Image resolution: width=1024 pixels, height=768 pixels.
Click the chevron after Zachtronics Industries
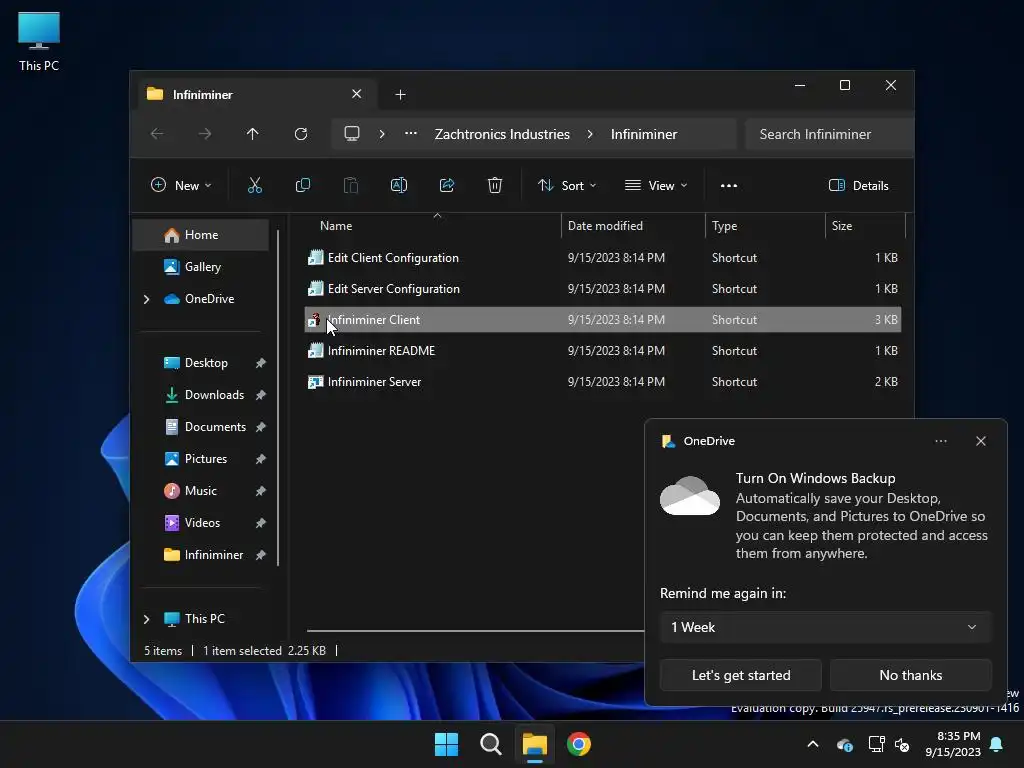coord(590,134)
